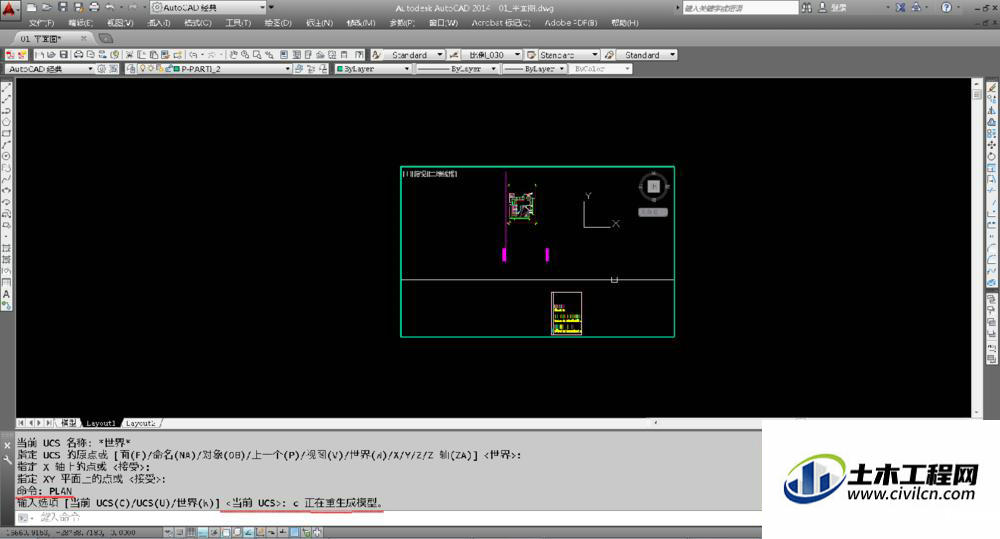This screenshot has height=539, width=1000.
Task: Click the Save icon in quick access bar
Action: (62, 8)
